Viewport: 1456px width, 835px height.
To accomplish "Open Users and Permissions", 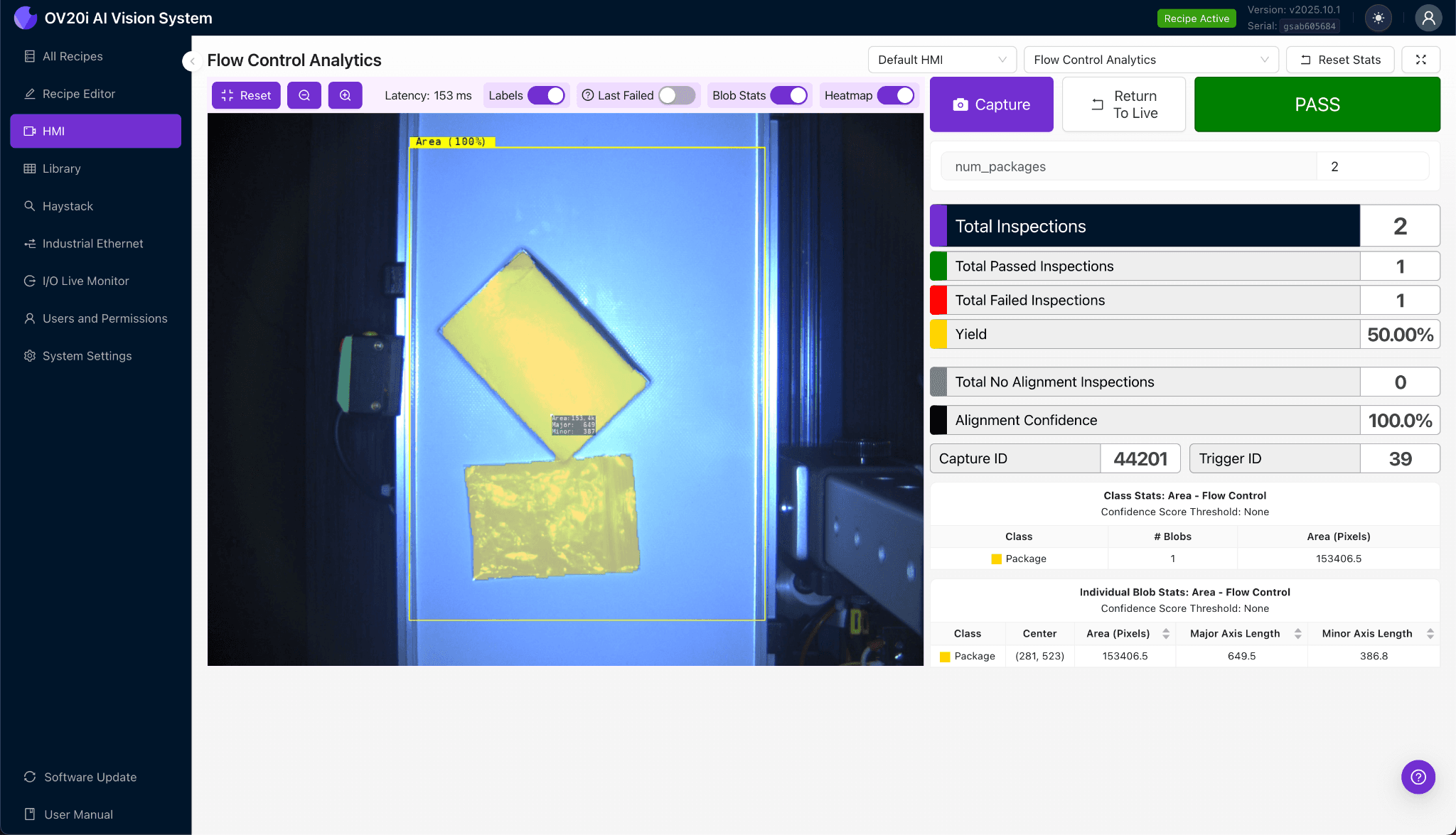I will coord(105,318).
